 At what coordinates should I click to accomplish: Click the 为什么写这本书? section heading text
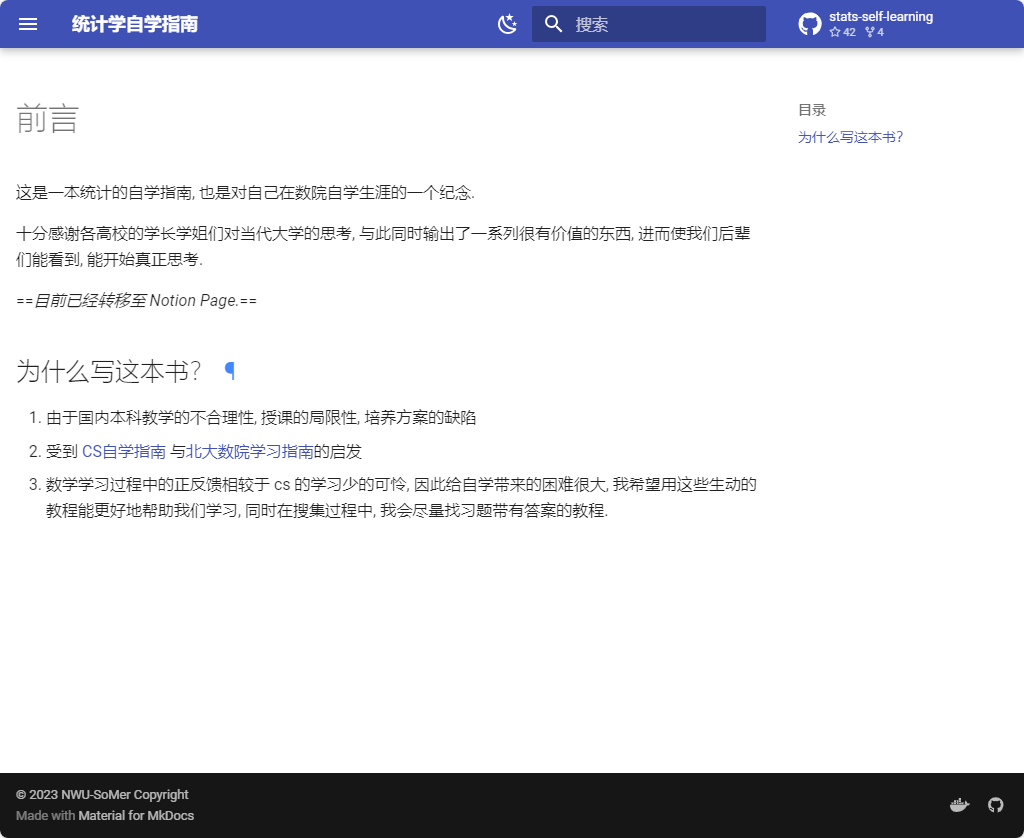pyautogui.click(x=109, y=371)
